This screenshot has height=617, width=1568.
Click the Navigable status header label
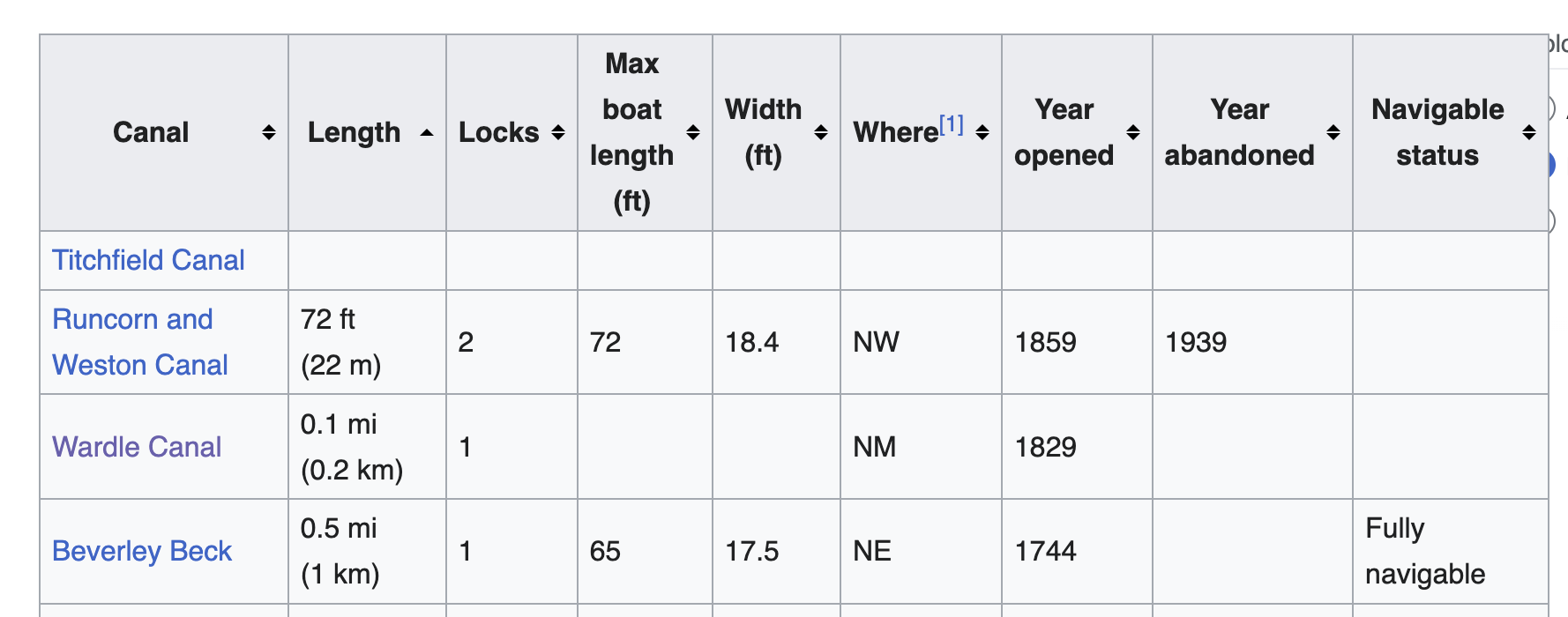(1437, 133)
